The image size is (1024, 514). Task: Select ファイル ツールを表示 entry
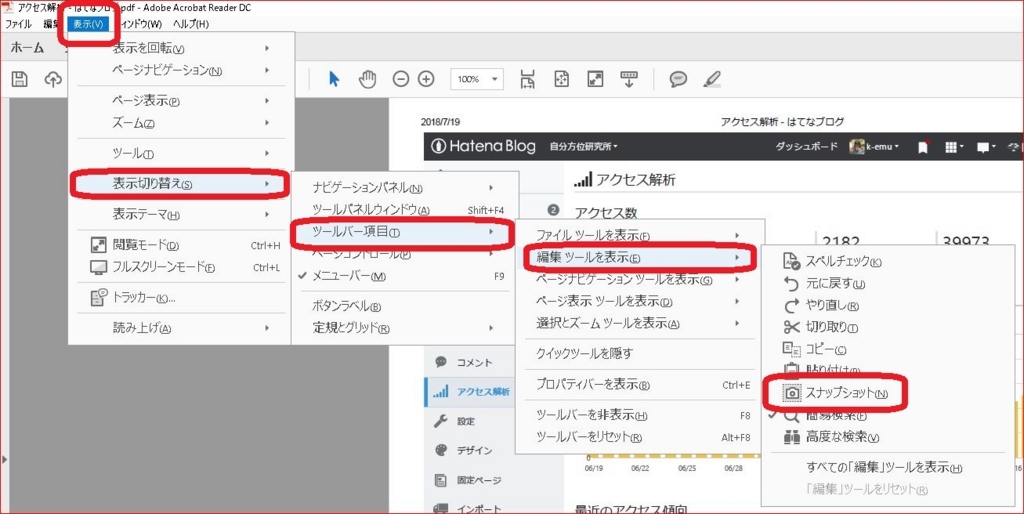639,235
